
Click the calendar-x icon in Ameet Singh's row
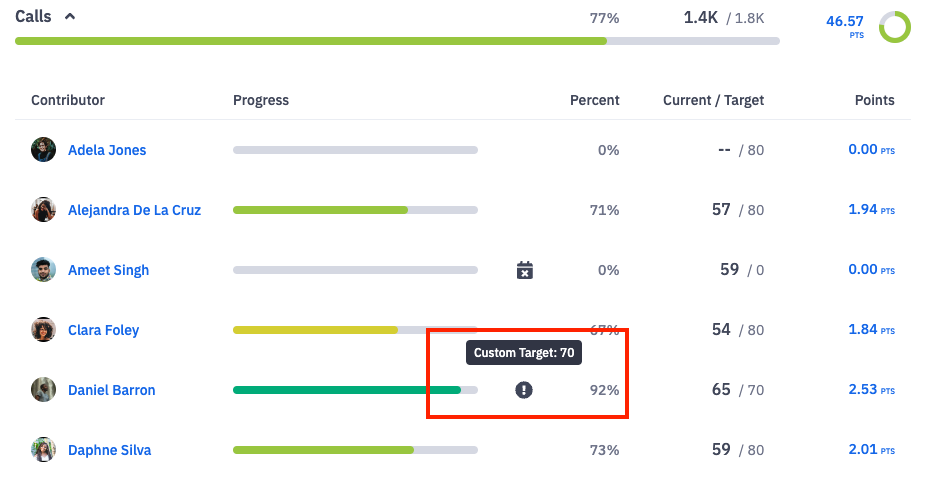(x=524, y=270)
